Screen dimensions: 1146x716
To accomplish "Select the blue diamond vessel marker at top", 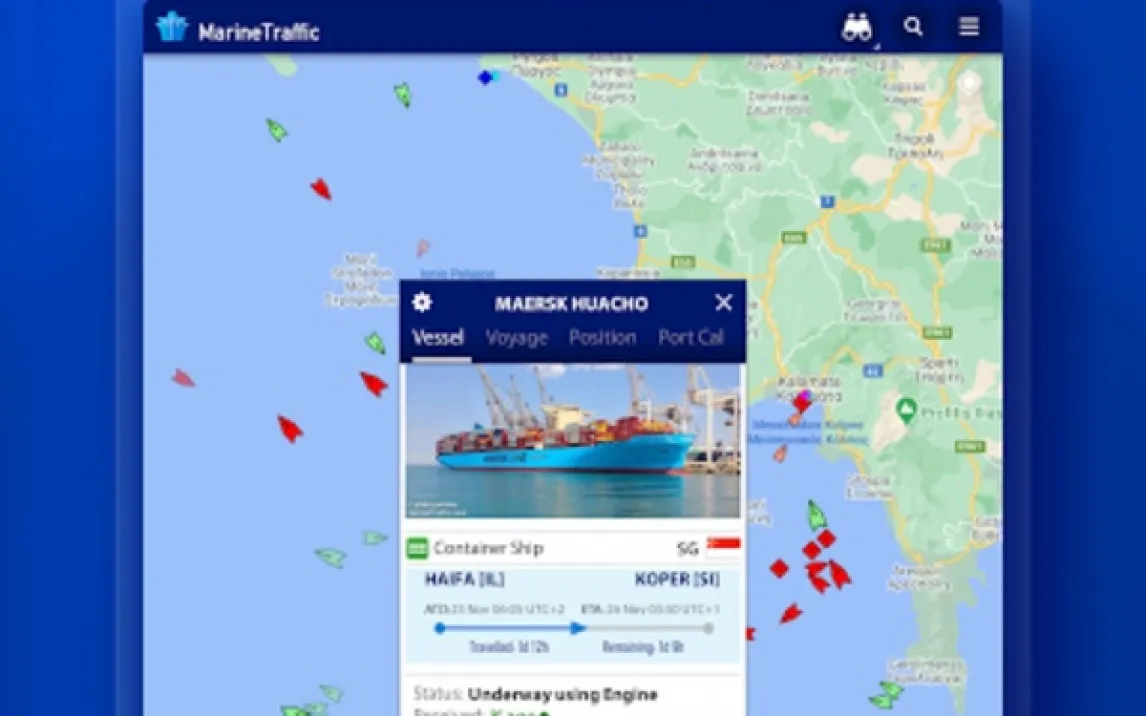I will click(485, 77).
